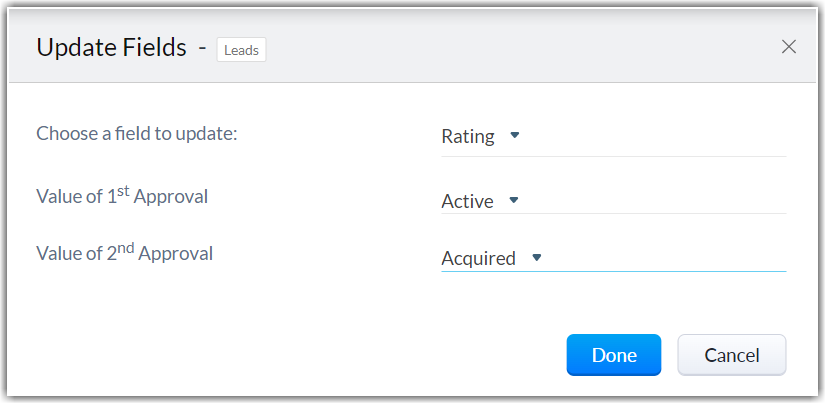Image resolution: width=826 pixels, height=404 pixels.
Task: Click the "Value of 1st Approval" label
Action: point(122,196)
